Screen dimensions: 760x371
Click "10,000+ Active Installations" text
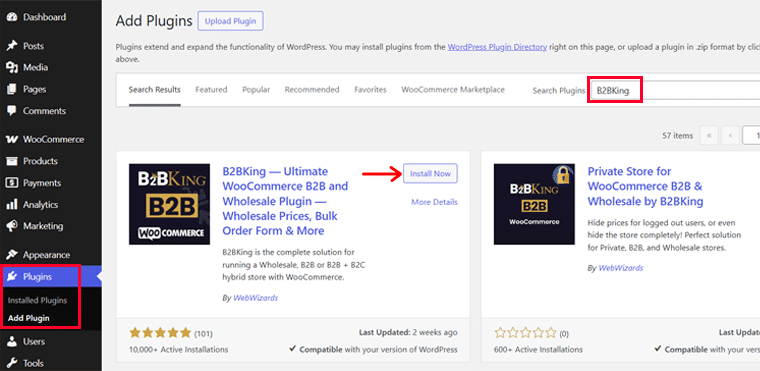[x=178, y=350]
